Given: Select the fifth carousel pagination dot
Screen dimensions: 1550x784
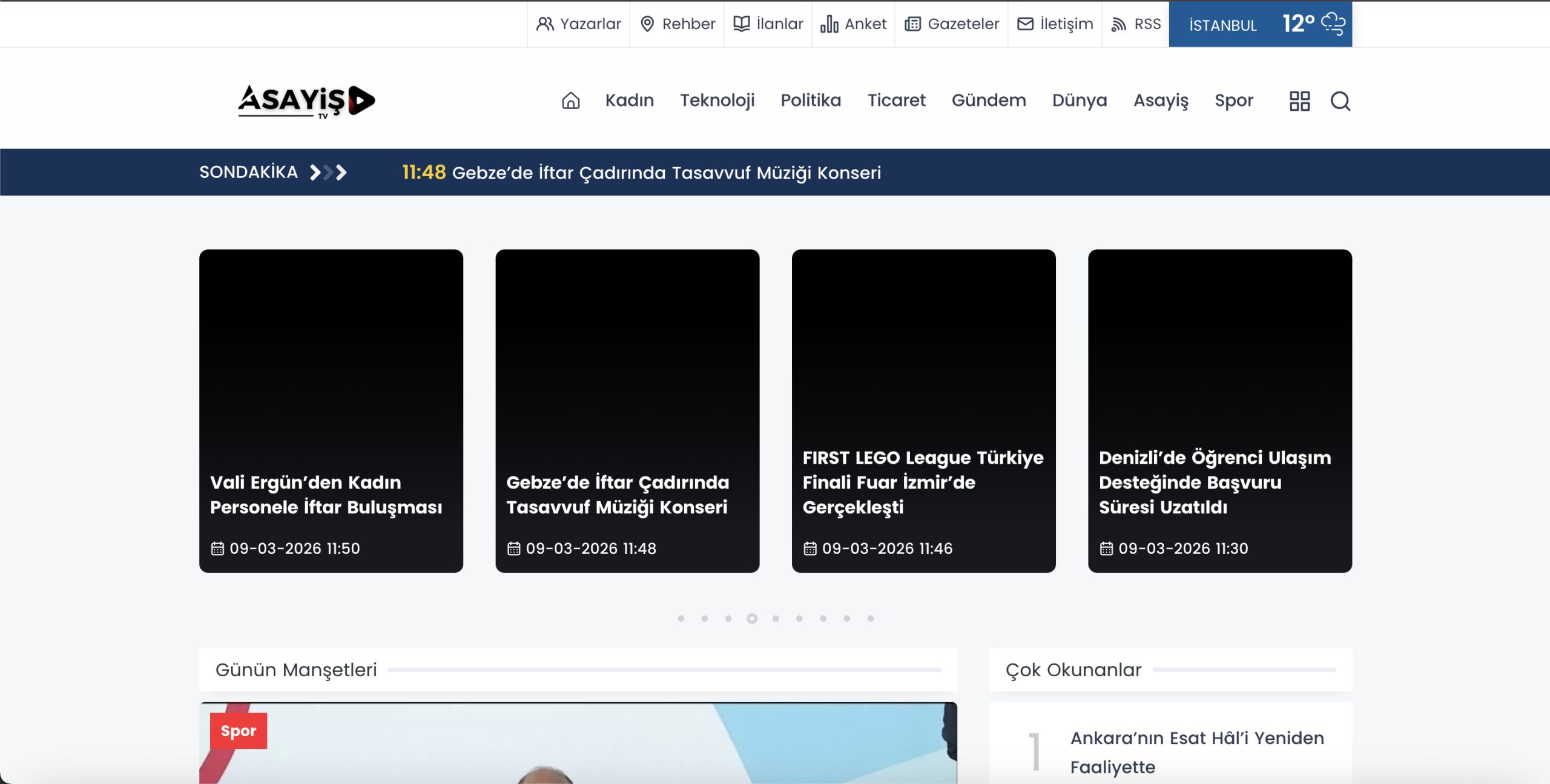Looking at the screenshot, I should pos(776,618).
